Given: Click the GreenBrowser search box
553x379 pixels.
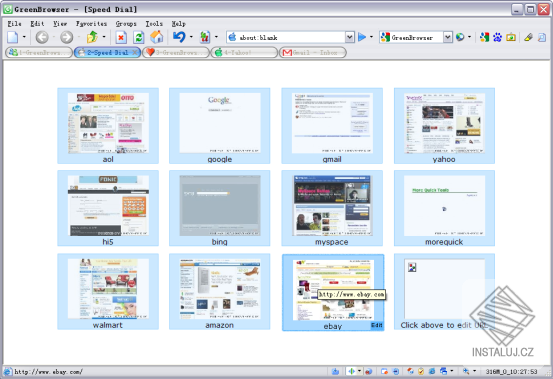Looking at the screenshot, I should (x=417, y=37).
